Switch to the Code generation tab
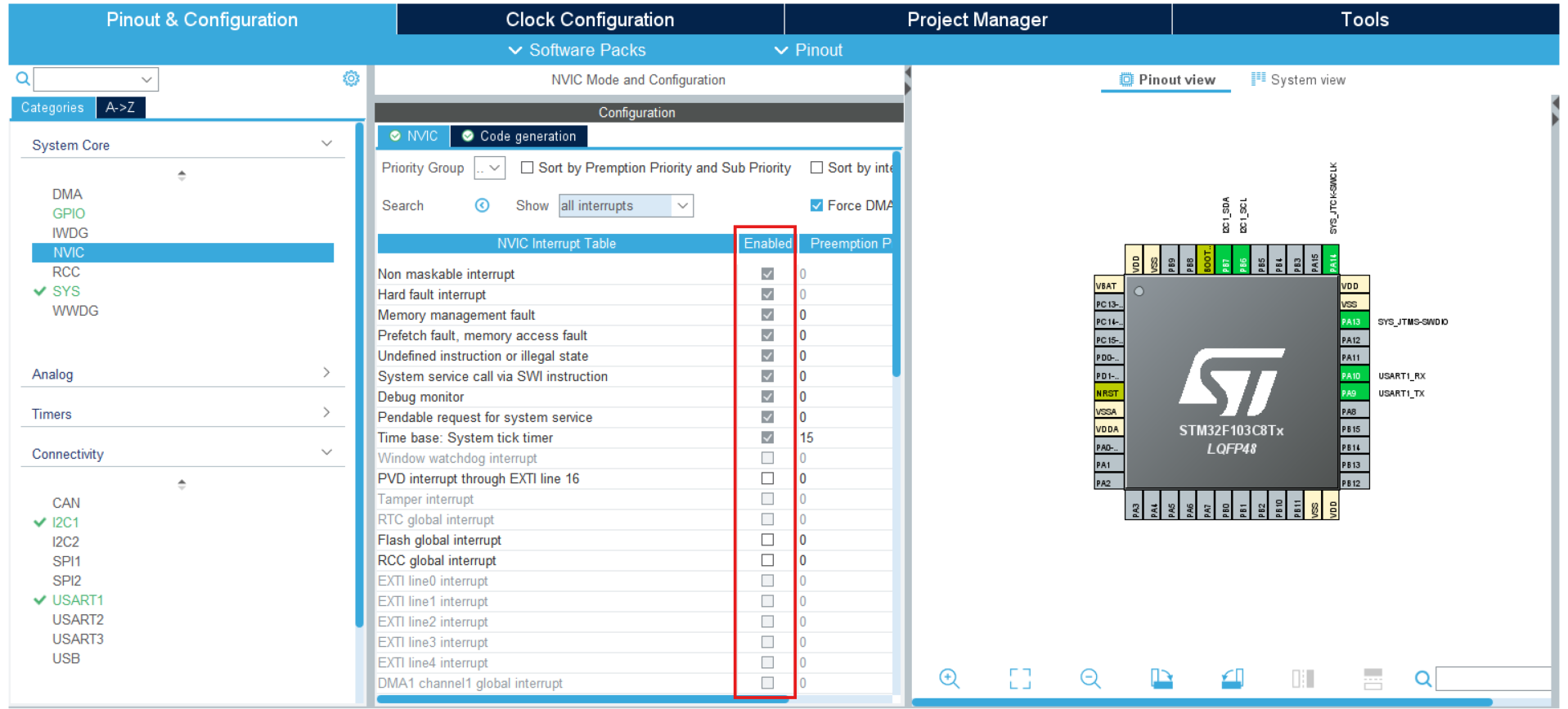 click(x=519, y=136)
